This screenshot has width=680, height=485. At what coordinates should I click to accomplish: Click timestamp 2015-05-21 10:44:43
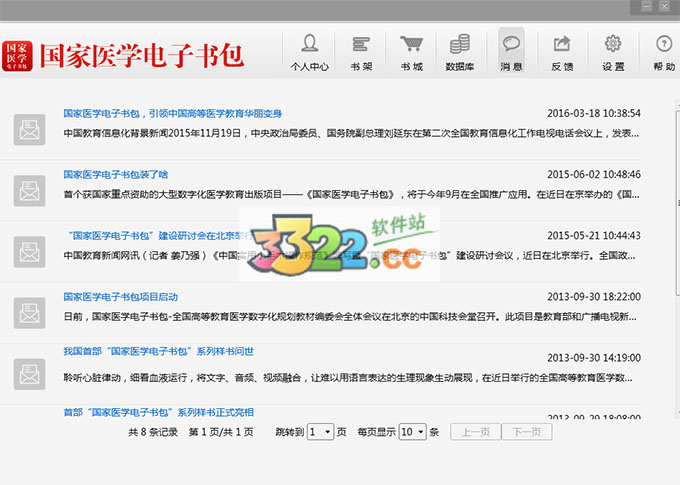(x=594, y=236)
